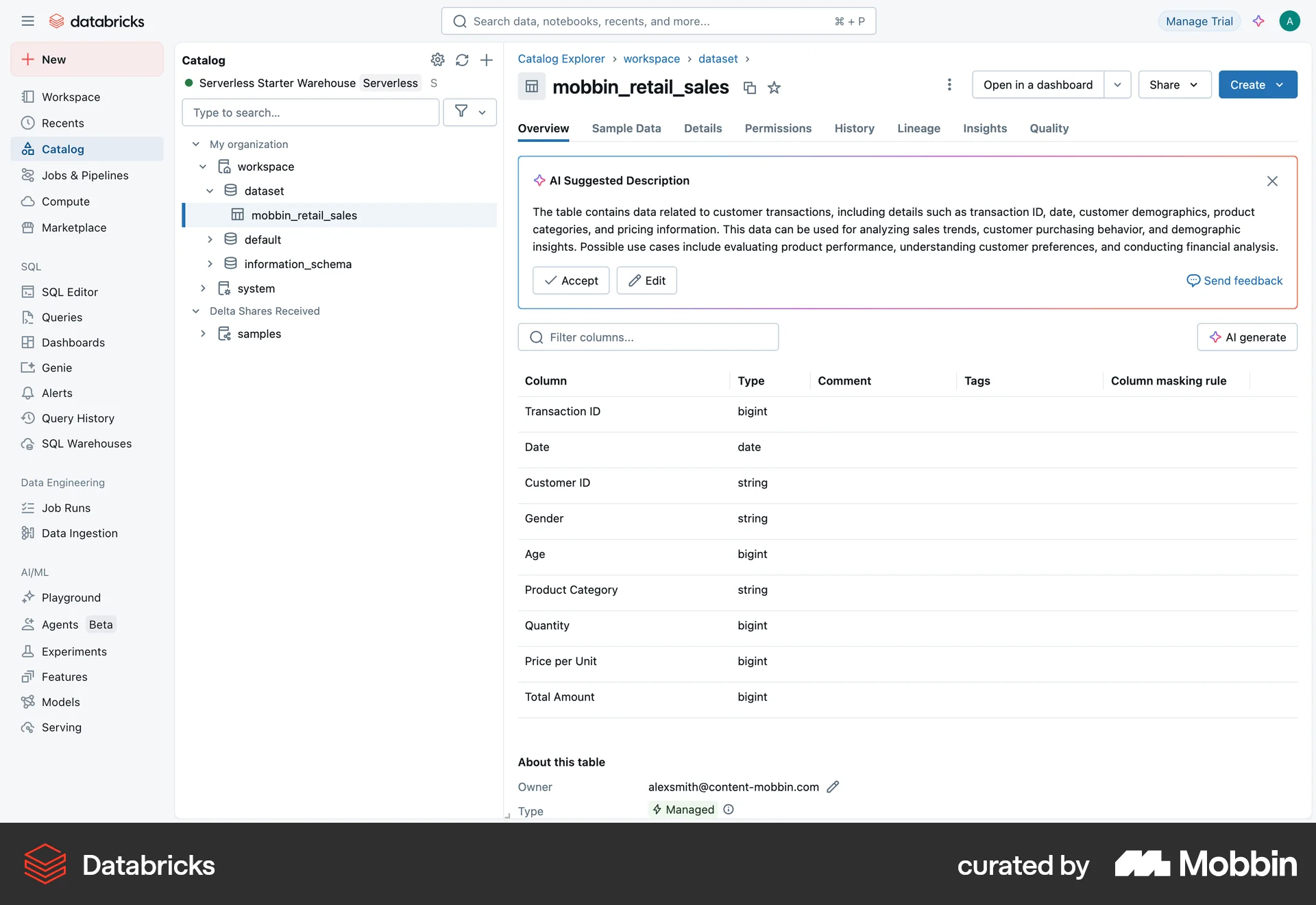Expand the system catalog node
The height and width of the screenshot is (905, 1316).
coord(203,288)
